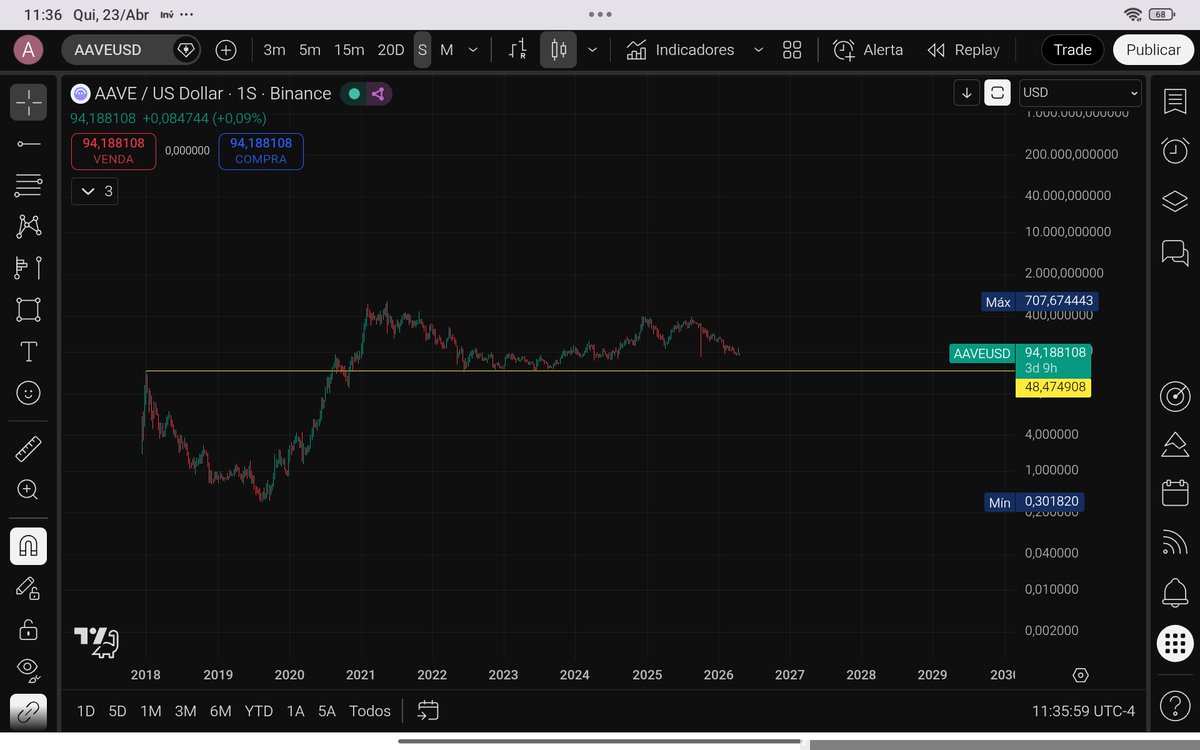This screenshot has width=1200, height=750.
Task: Click the VENDA sell price button
Action: click(113, 151)
